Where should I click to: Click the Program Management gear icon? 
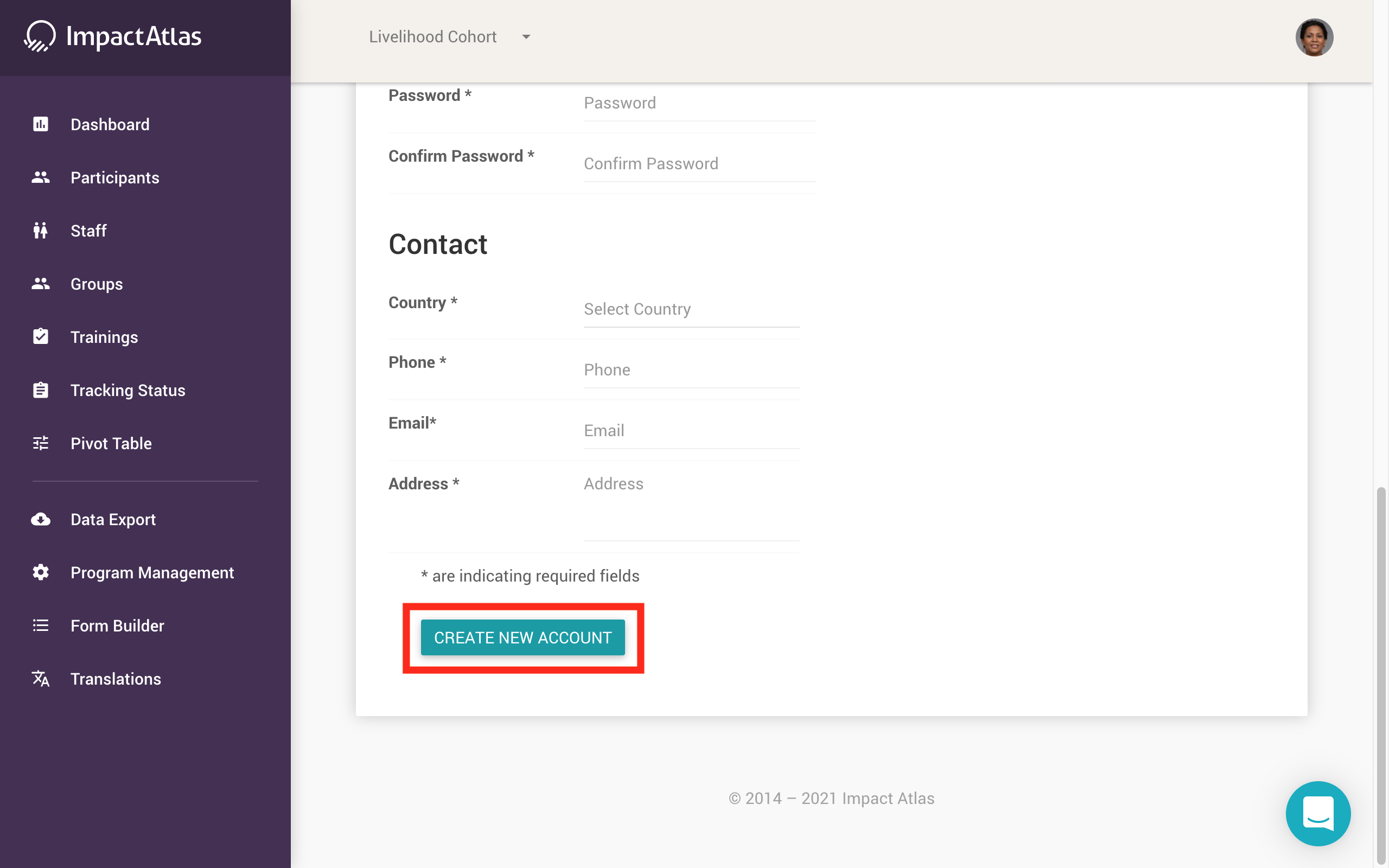(x=40, y=572)
